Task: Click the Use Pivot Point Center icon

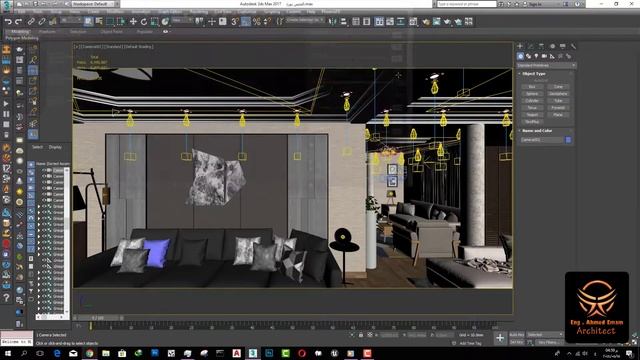Action: click(x=199, y=22)
